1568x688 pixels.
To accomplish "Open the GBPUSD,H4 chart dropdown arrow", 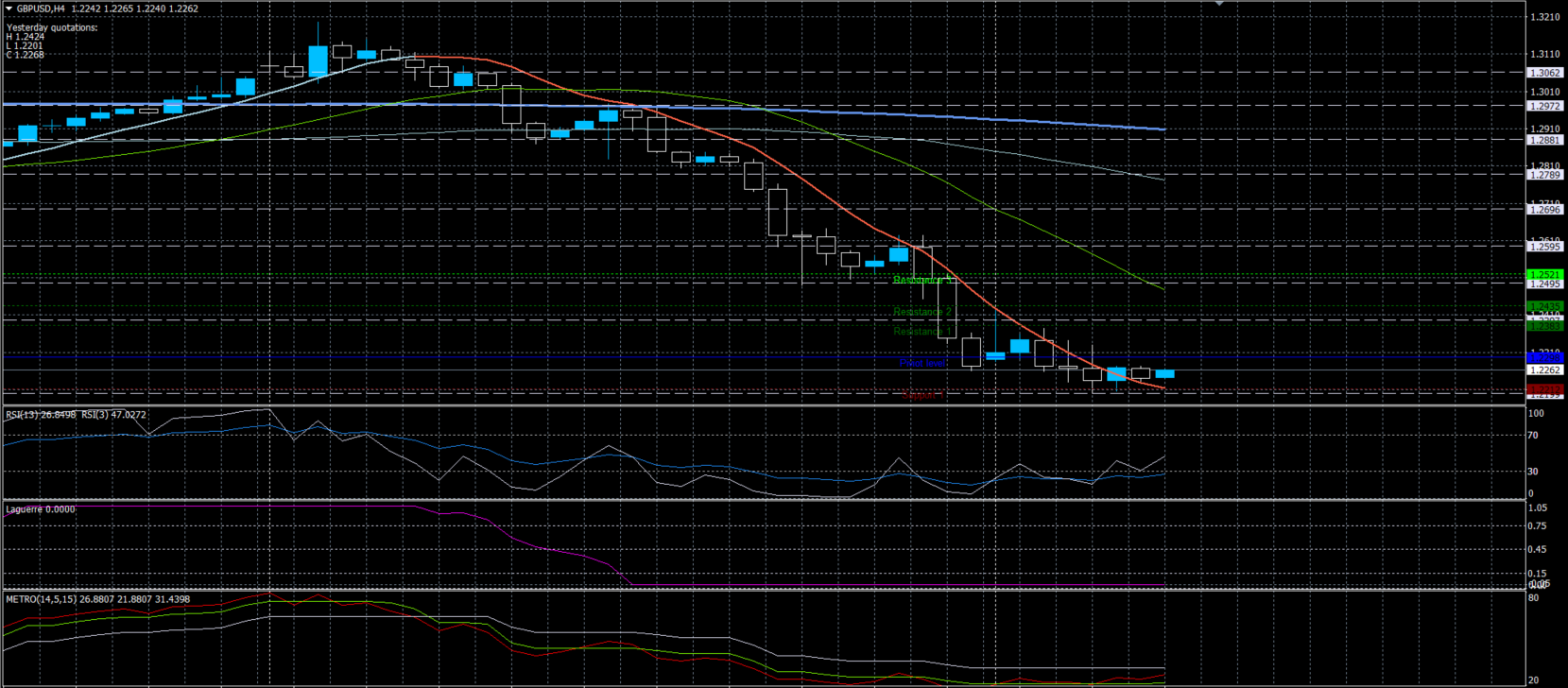I will click(x=9, y=9).
